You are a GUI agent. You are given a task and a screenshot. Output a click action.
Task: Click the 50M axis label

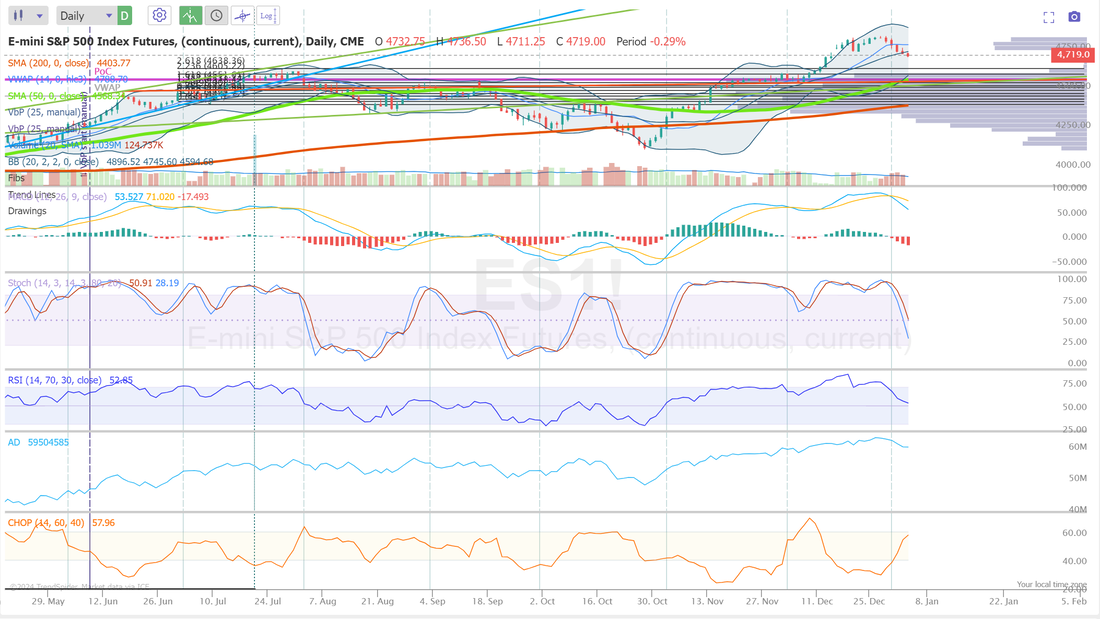point(1078,478)
